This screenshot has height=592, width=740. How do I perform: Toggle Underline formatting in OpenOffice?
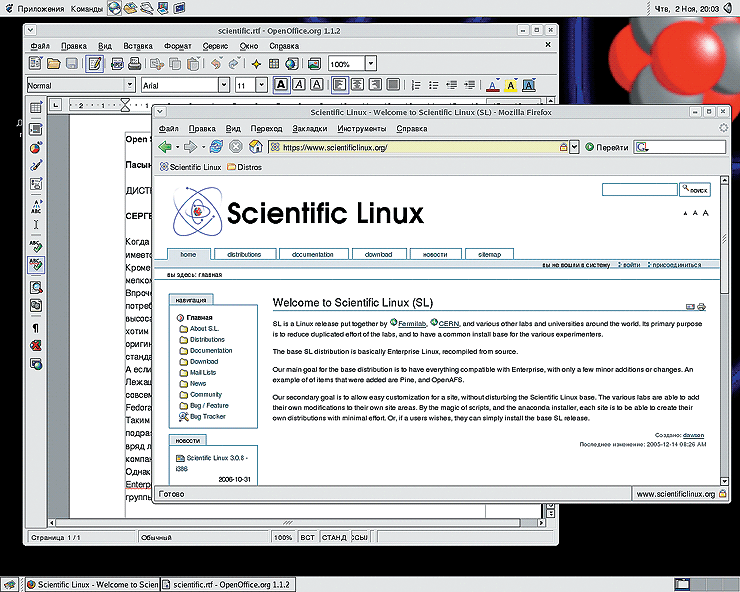click(x=317, y=85)
